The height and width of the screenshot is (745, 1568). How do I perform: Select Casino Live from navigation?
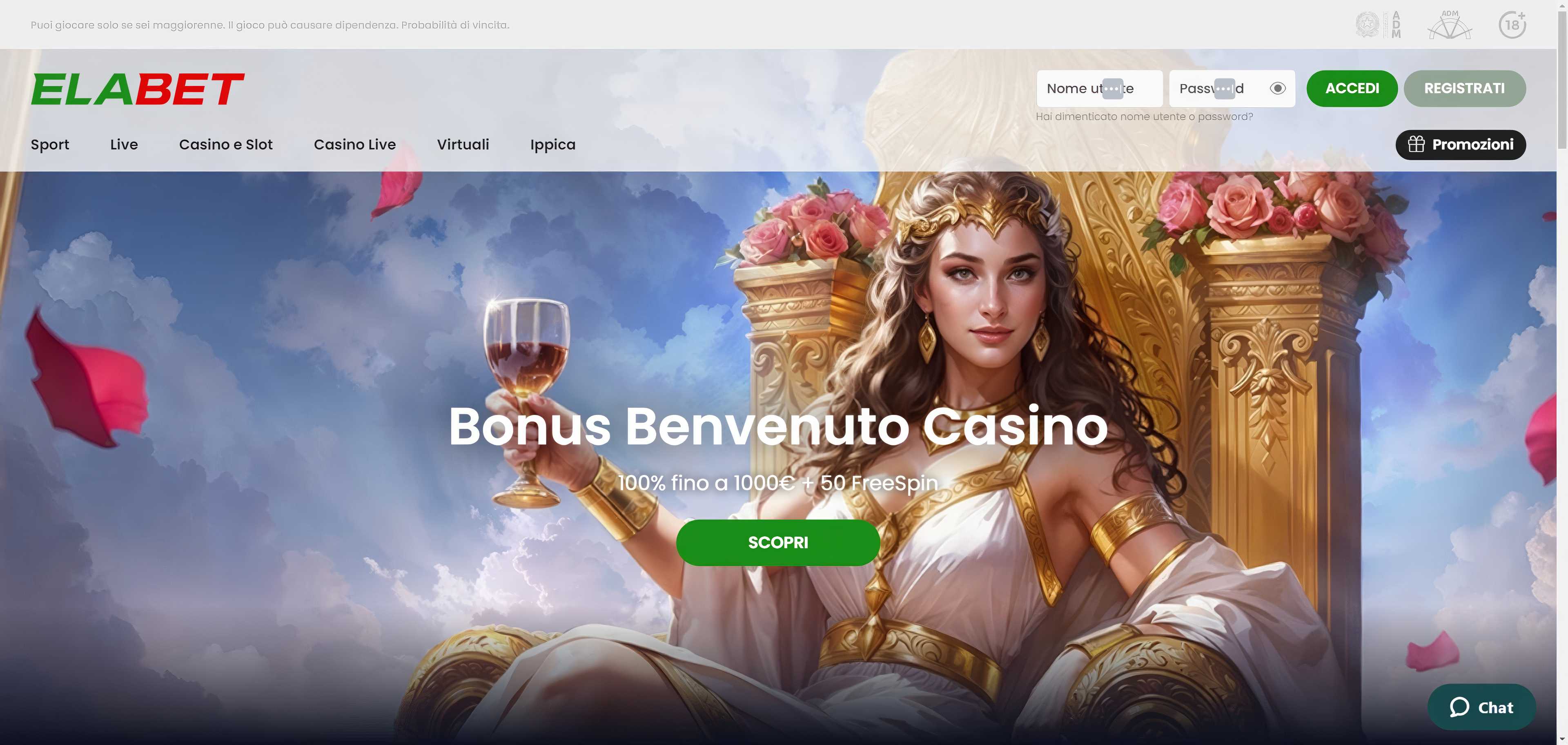tap(355, 144)
